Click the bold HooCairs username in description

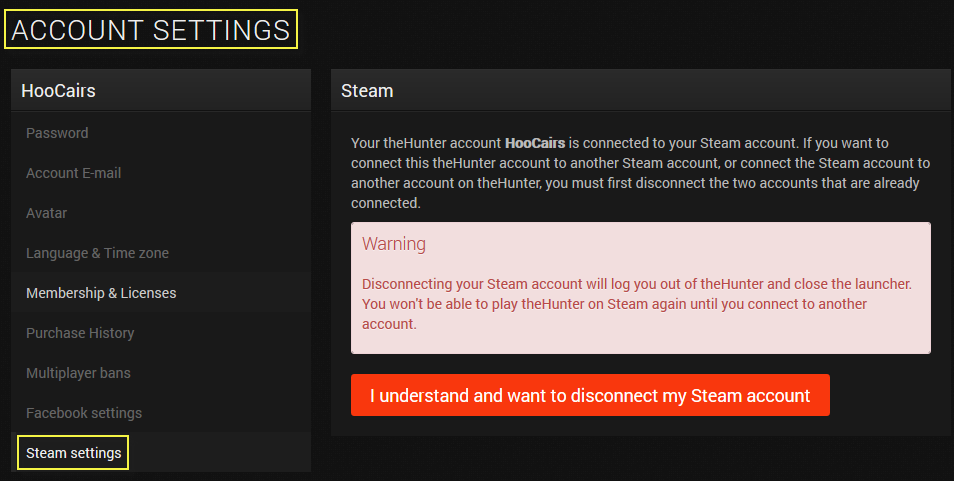tap(535, 143)
